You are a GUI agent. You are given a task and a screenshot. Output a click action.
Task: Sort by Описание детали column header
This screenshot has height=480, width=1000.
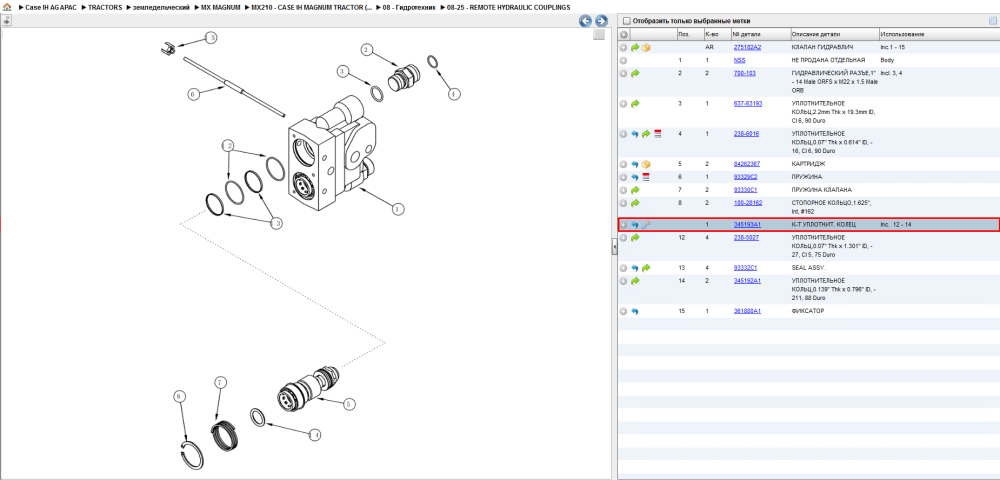point(834,34)
